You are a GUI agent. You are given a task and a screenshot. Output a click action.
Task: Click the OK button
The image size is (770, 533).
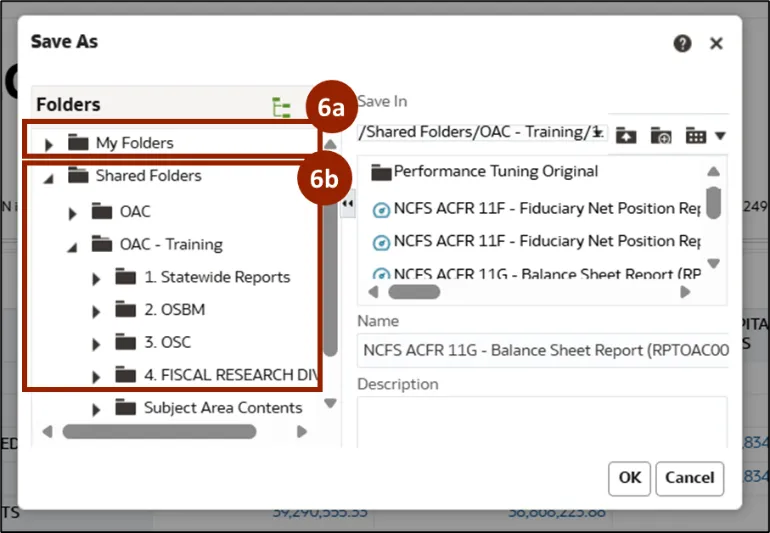[629, 478]
